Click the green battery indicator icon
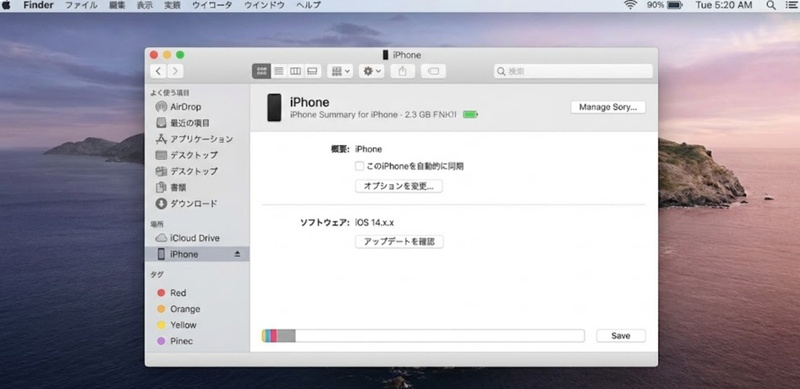Screen dimensions: 800x389 tap(470, 115)
